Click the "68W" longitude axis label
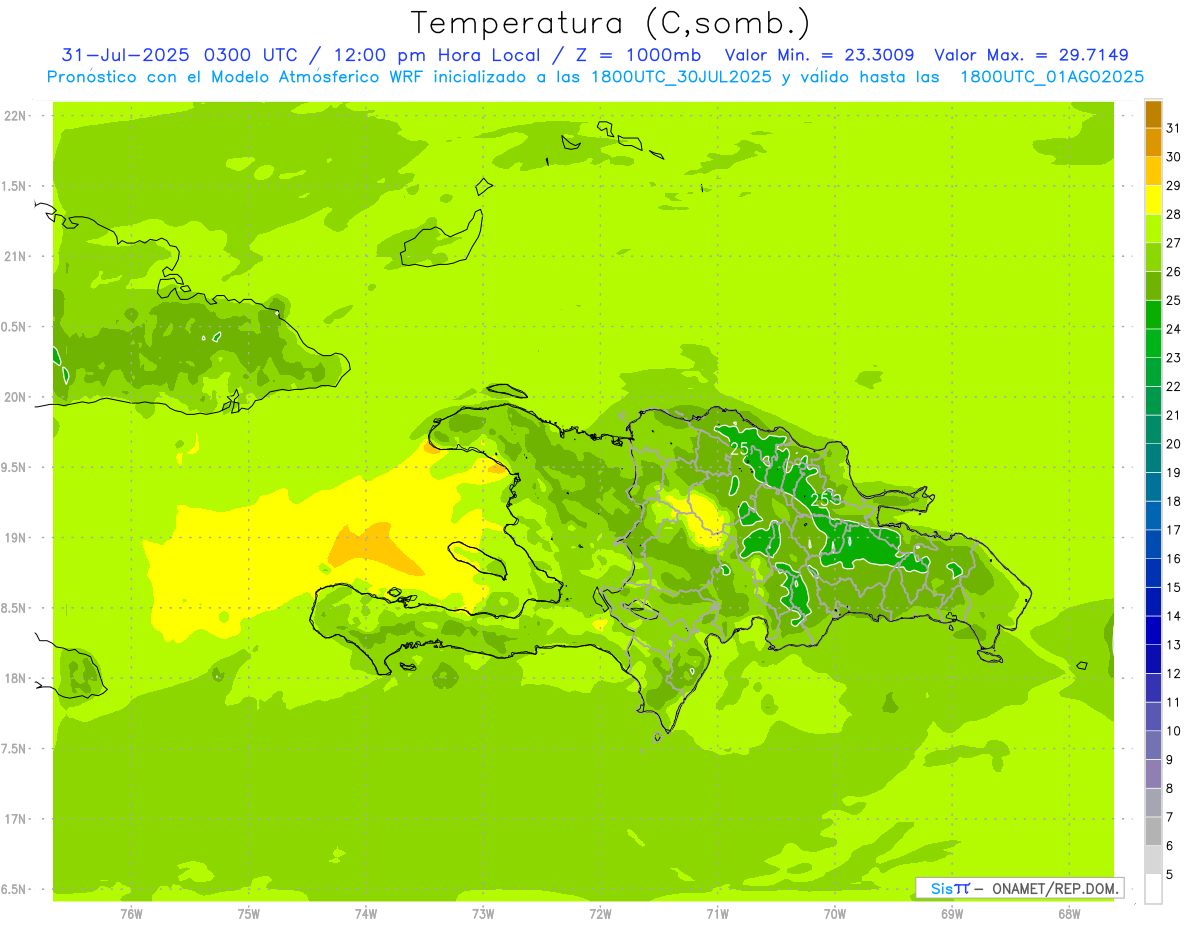 (x=1068, y=913)
